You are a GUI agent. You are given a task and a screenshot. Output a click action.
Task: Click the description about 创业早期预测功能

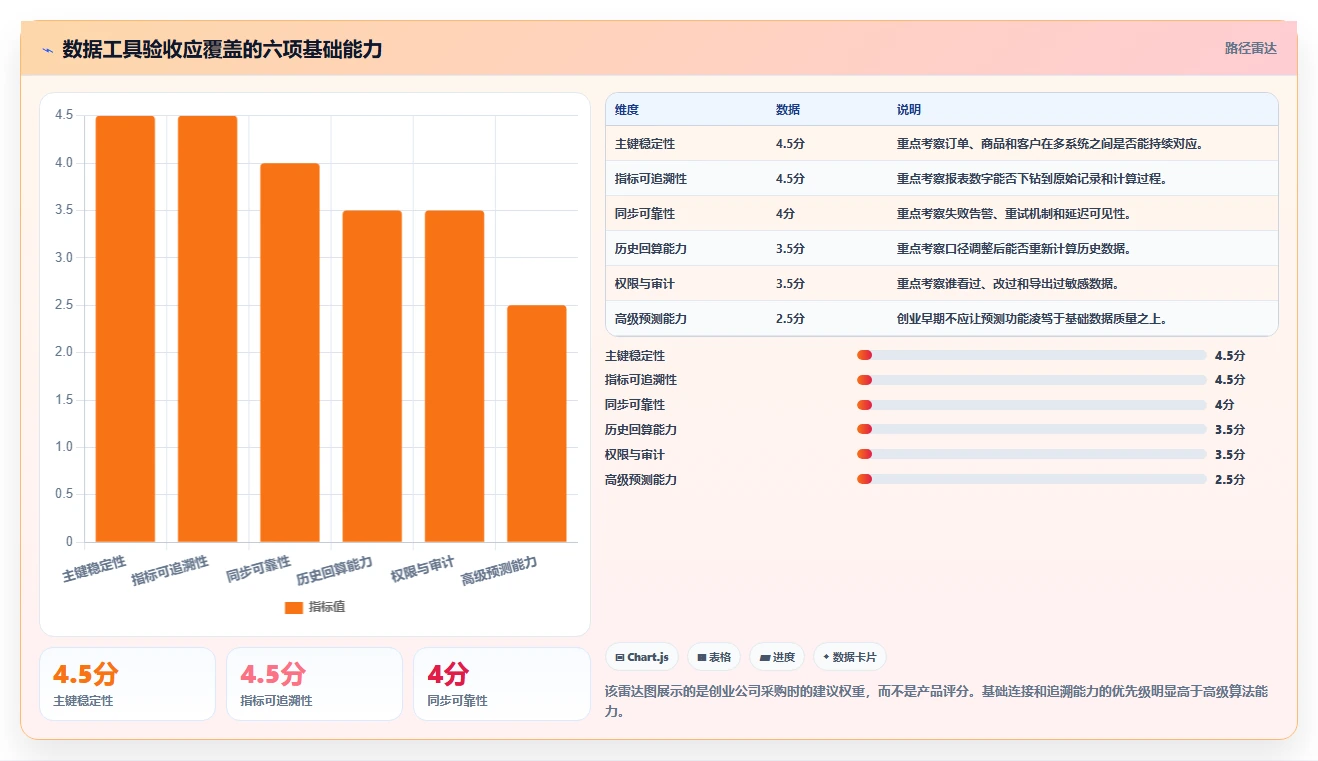[x=1032, y=319]
